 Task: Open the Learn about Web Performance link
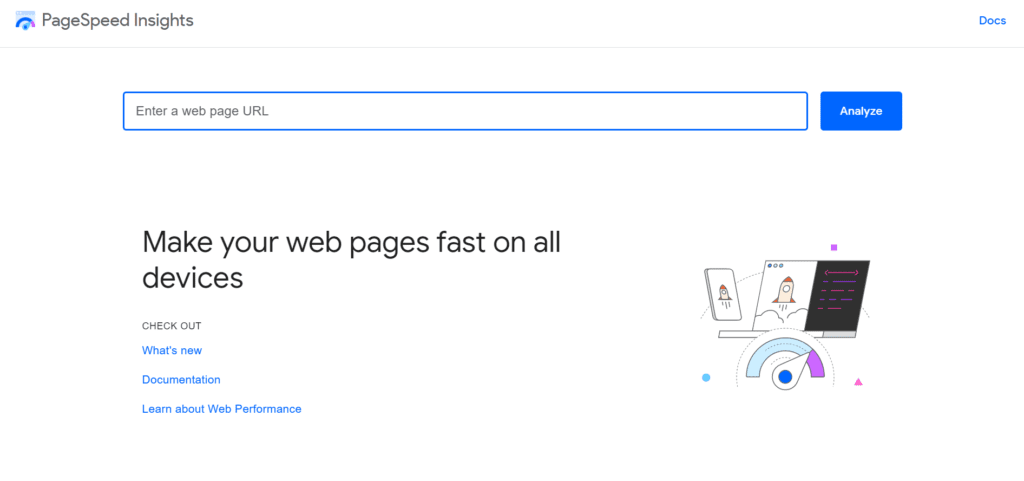[x=221, y=409]
